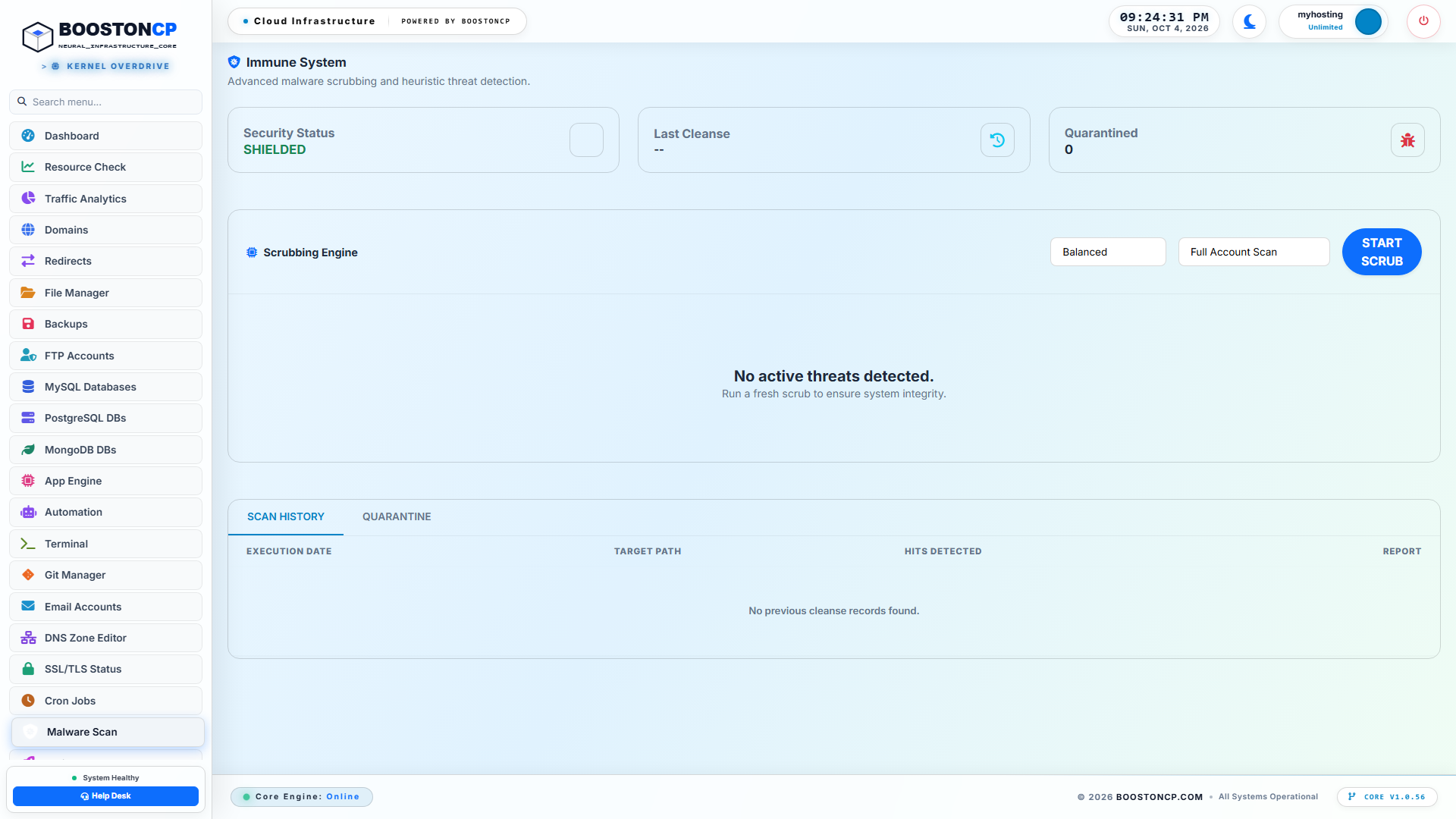
Task: Switch to the Quarantine tab
Action: tap(397, 516)
